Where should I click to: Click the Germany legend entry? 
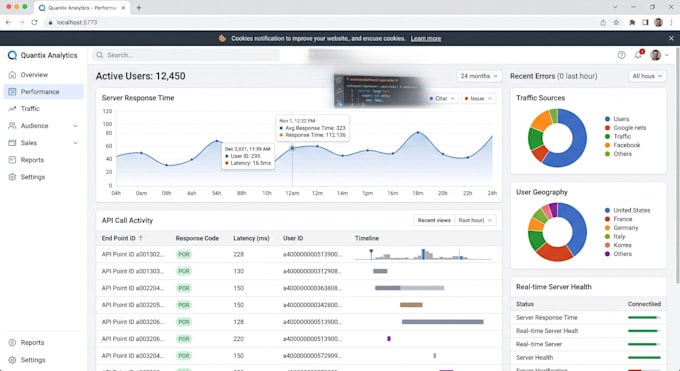tap(621, 228)
